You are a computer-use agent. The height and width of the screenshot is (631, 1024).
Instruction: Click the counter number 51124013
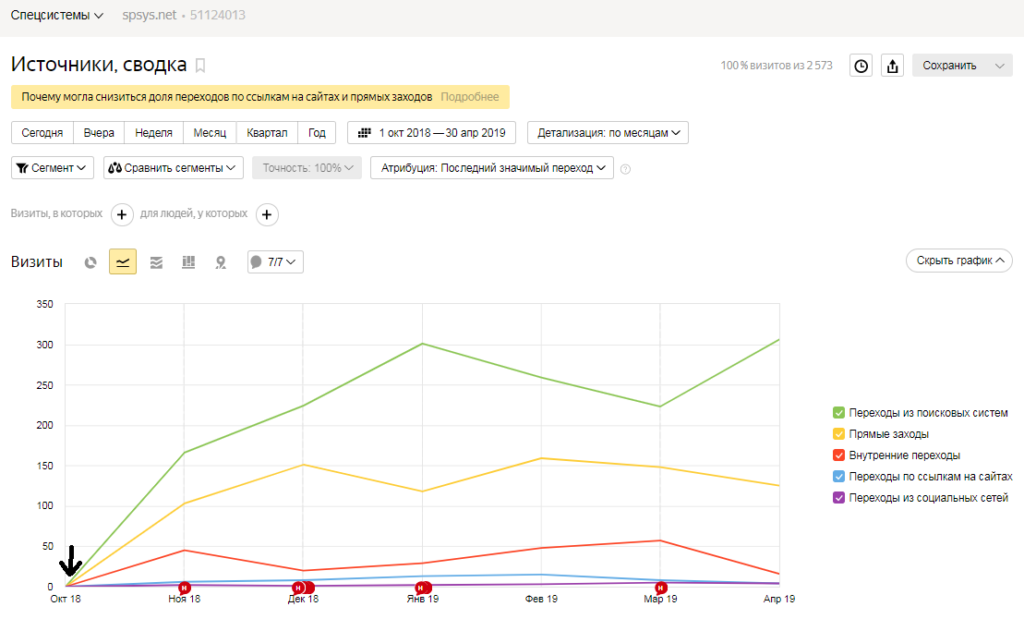(217, 15)
